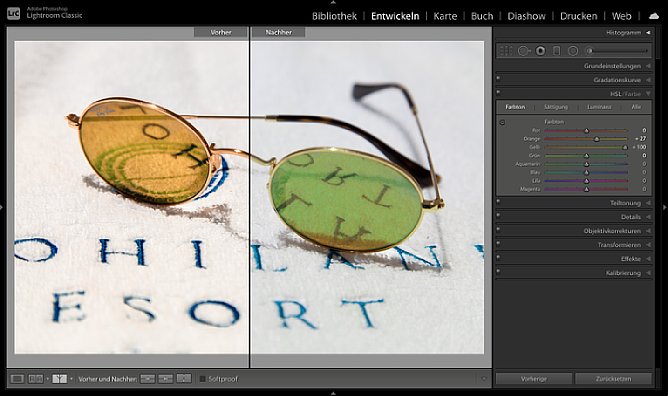Select the Spot Removal tool
Viewport: 668px width, 396px height.
[524, 51]
